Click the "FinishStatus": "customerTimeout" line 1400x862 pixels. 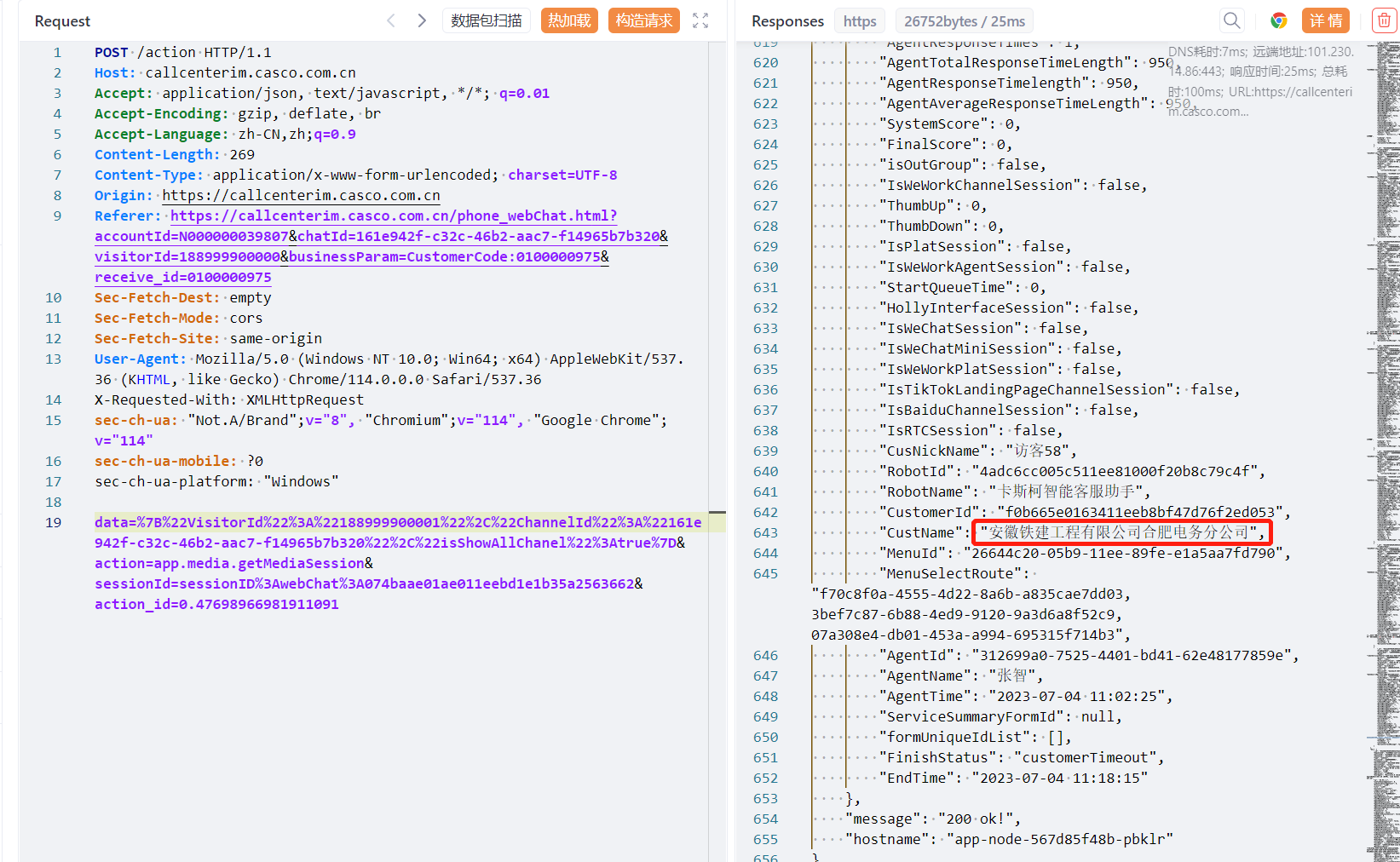[1022, 757]
